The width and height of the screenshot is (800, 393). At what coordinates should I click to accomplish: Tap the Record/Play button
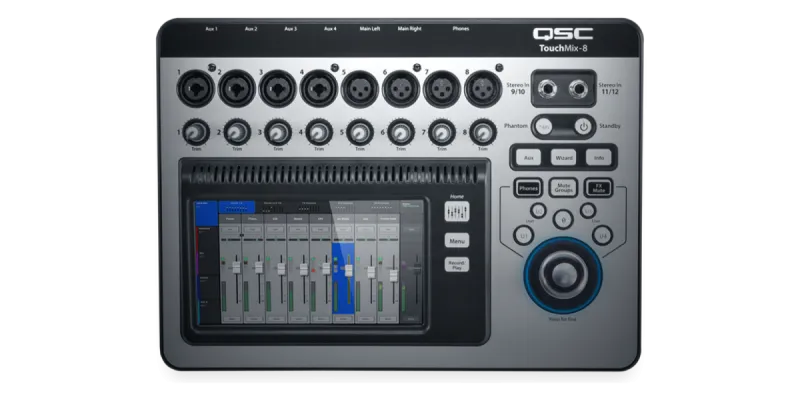pyautogui.click(x=457, y=264)
